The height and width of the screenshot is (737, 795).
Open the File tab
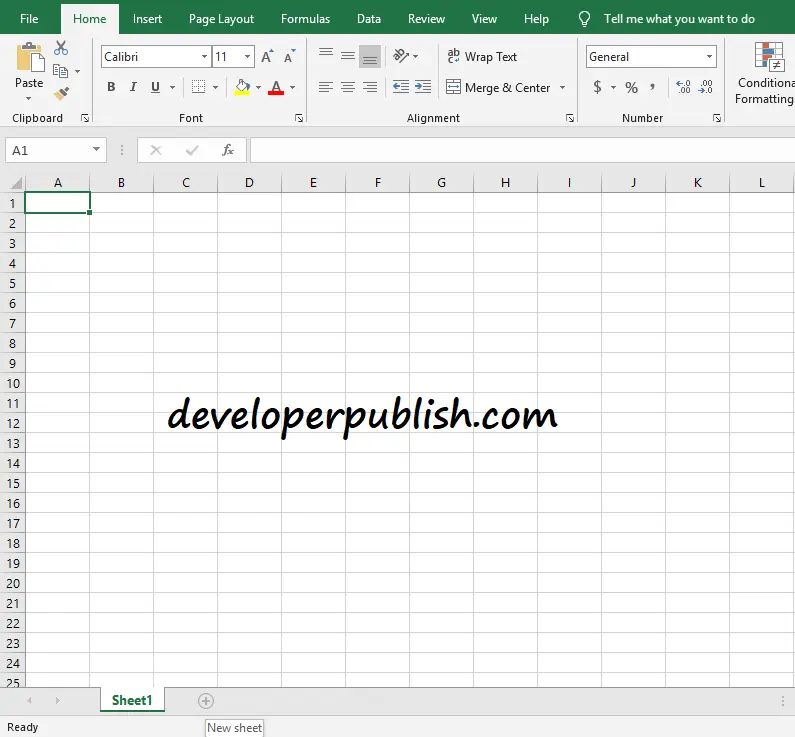click(29, 19)
